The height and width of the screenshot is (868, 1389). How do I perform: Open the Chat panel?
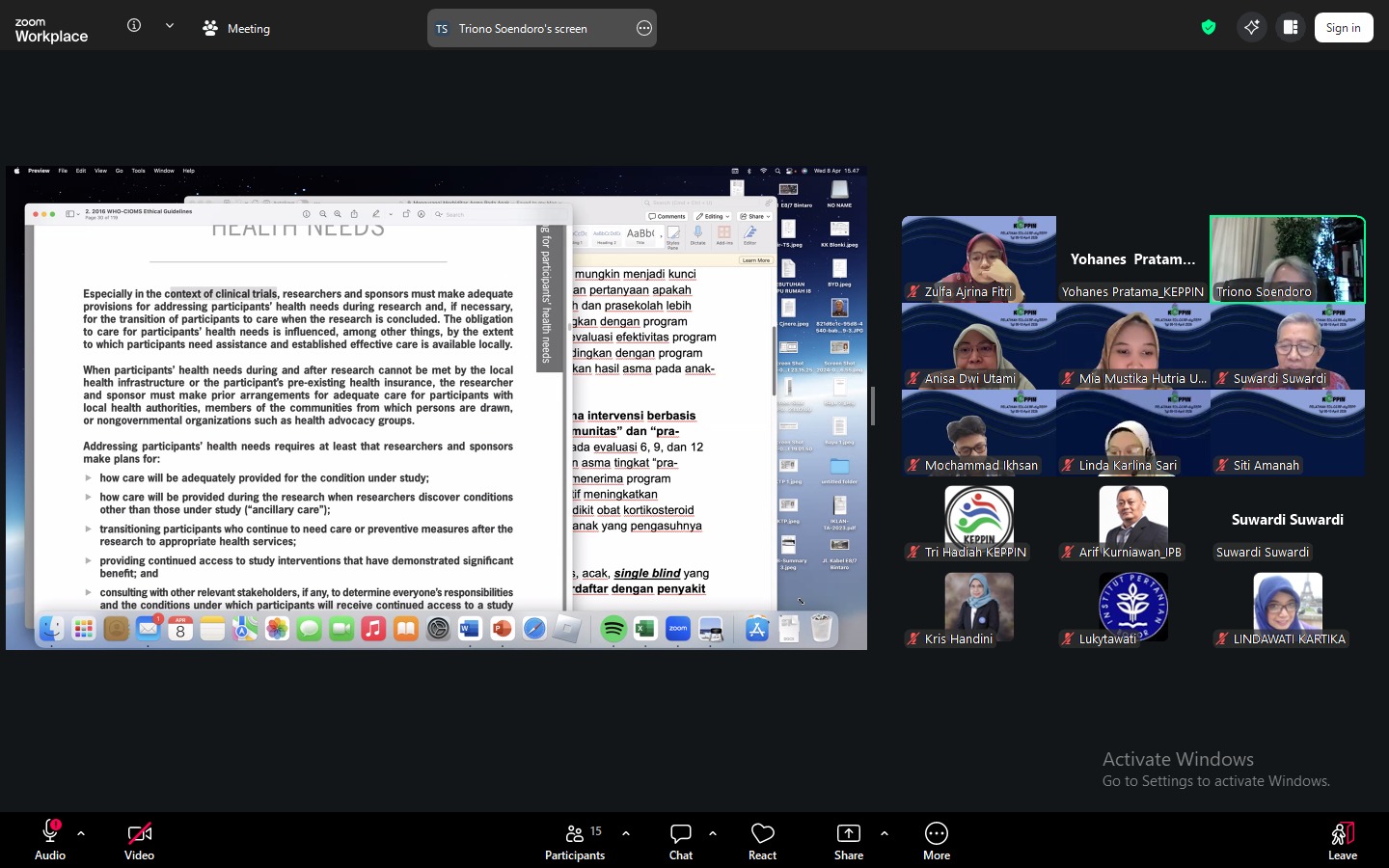point(680,840)
